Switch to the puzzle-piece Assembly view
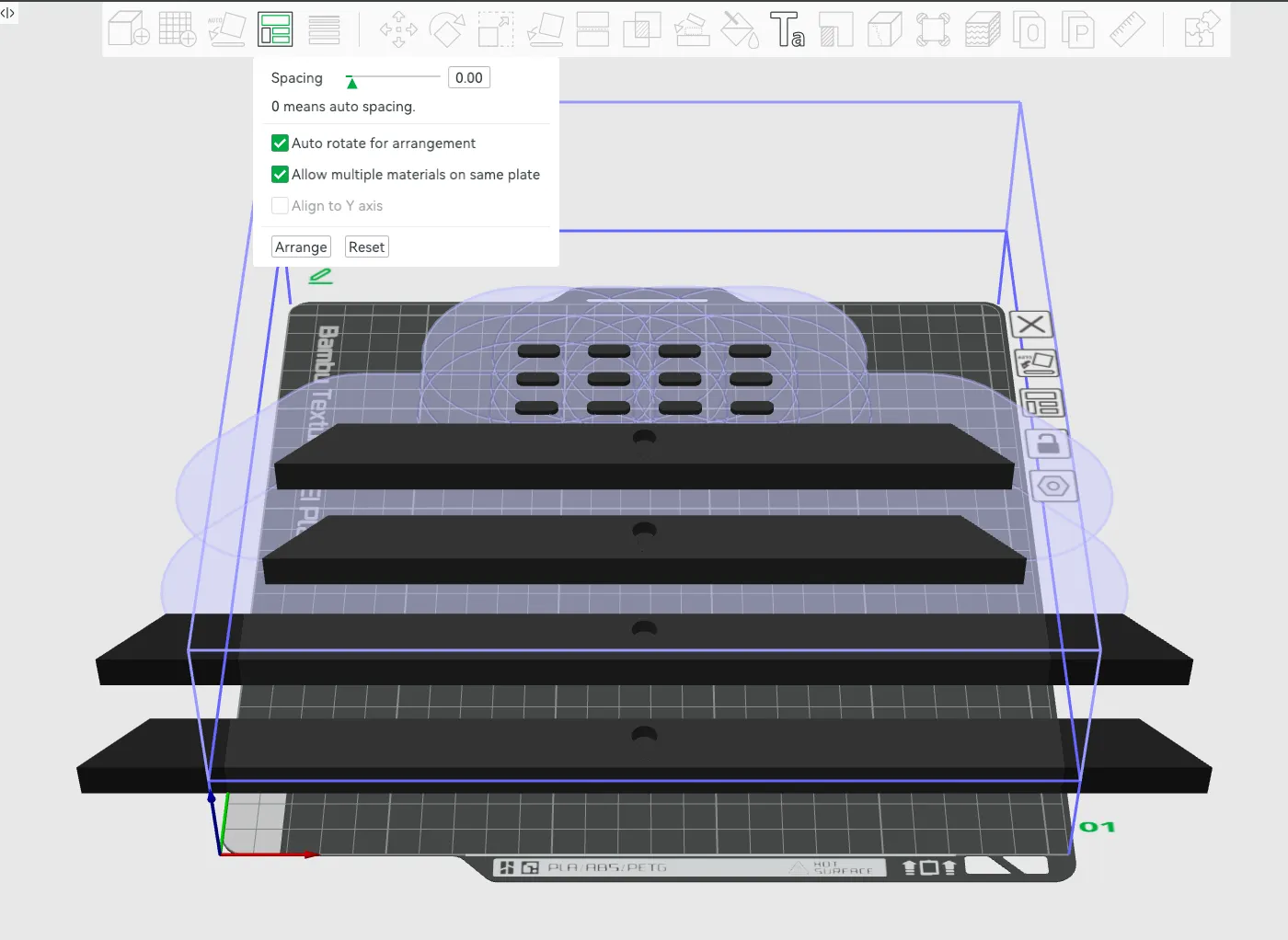 [1202, 29]
